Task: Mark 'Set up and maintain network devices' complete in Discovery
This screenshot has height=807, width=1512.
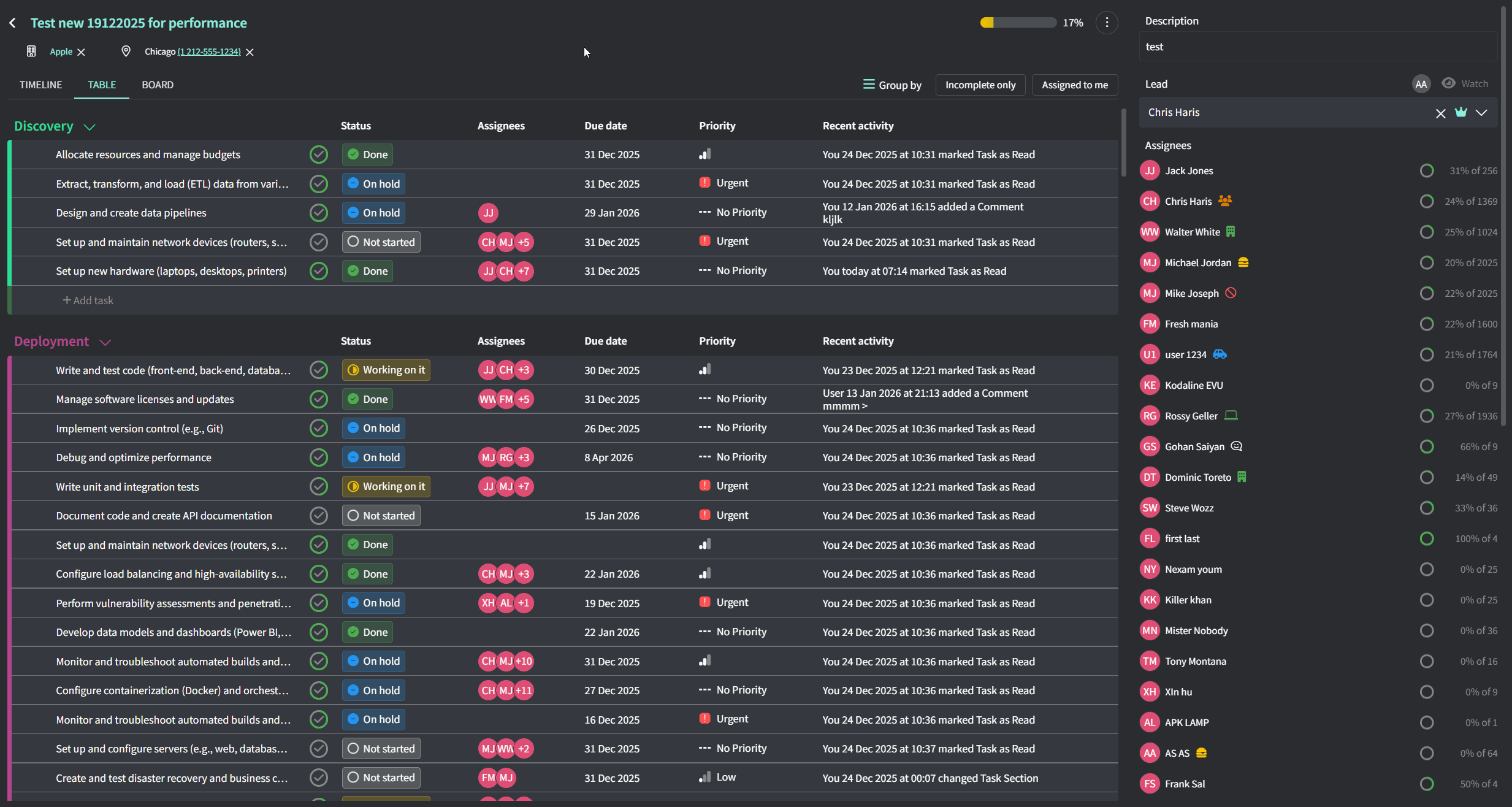Action: coord(318,242)
